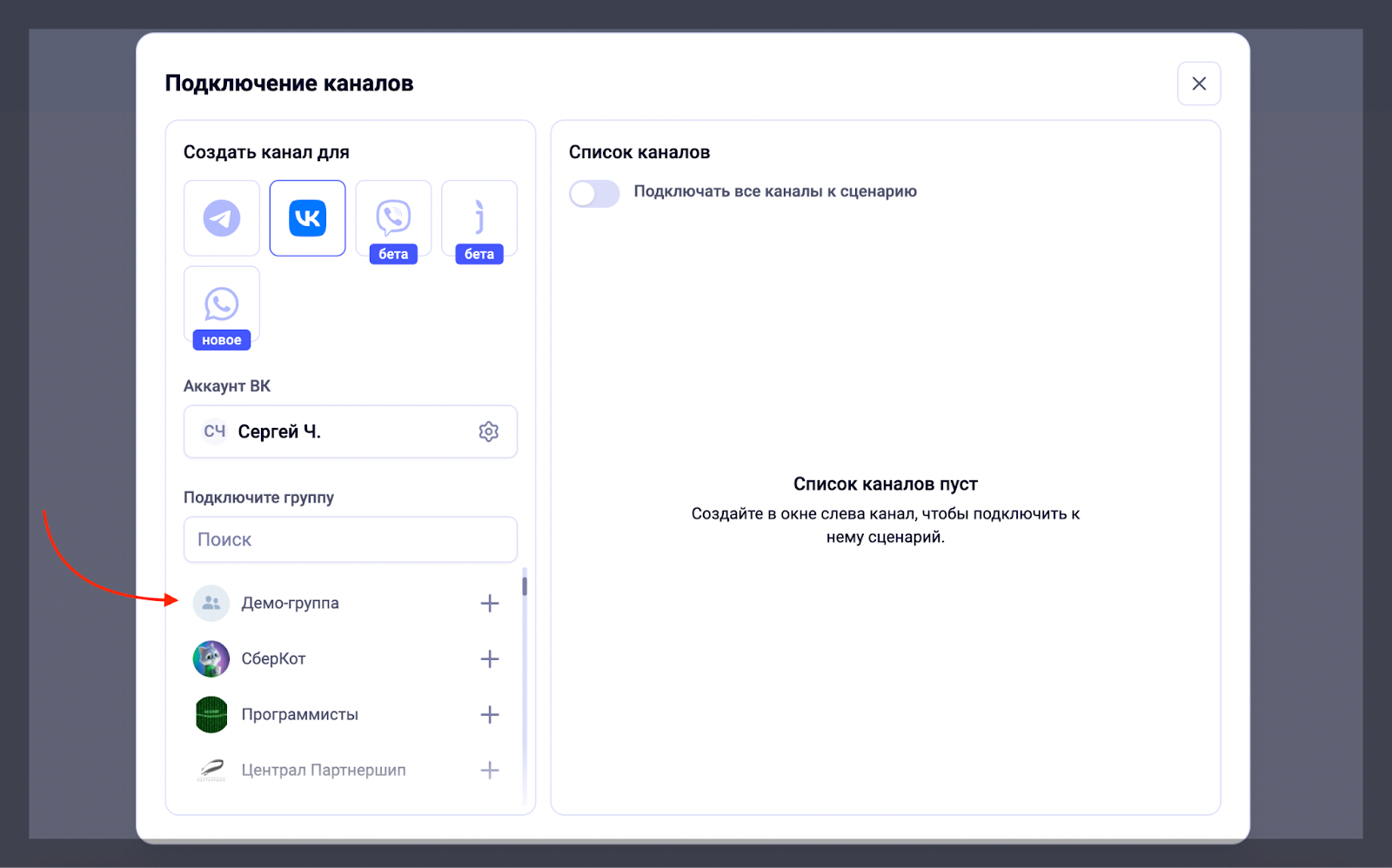Open the Сергей Ч. account selector
This screenshot has height=868, width=1392.
pyautogui.click(x=351, y=431)
